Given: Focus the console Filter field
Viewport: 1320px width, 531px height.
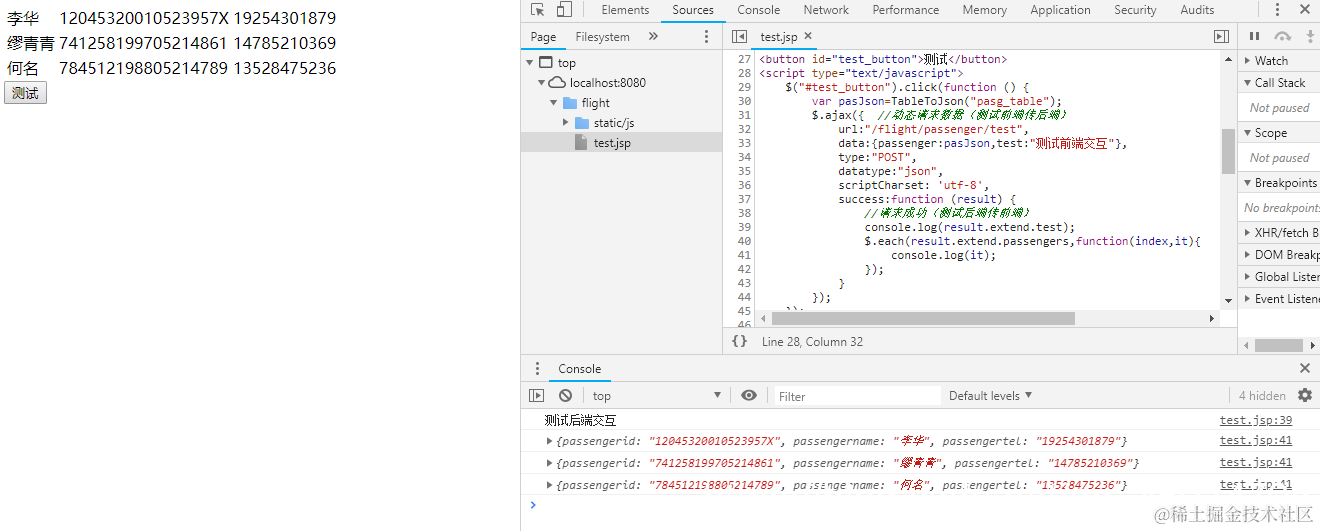Looking at the screenshot, I should (857, 396).
